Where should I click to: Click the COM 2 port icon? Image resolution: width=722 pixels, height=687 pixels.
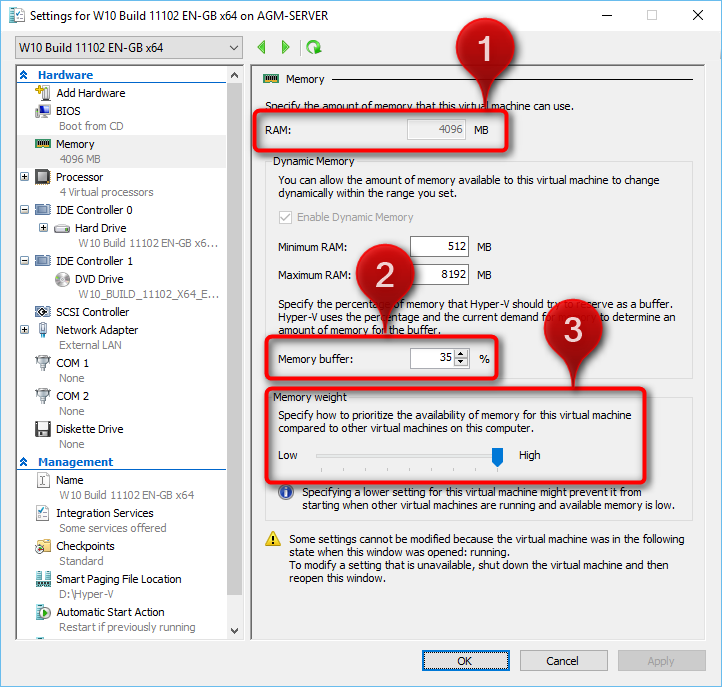click(x=43, y=396)
